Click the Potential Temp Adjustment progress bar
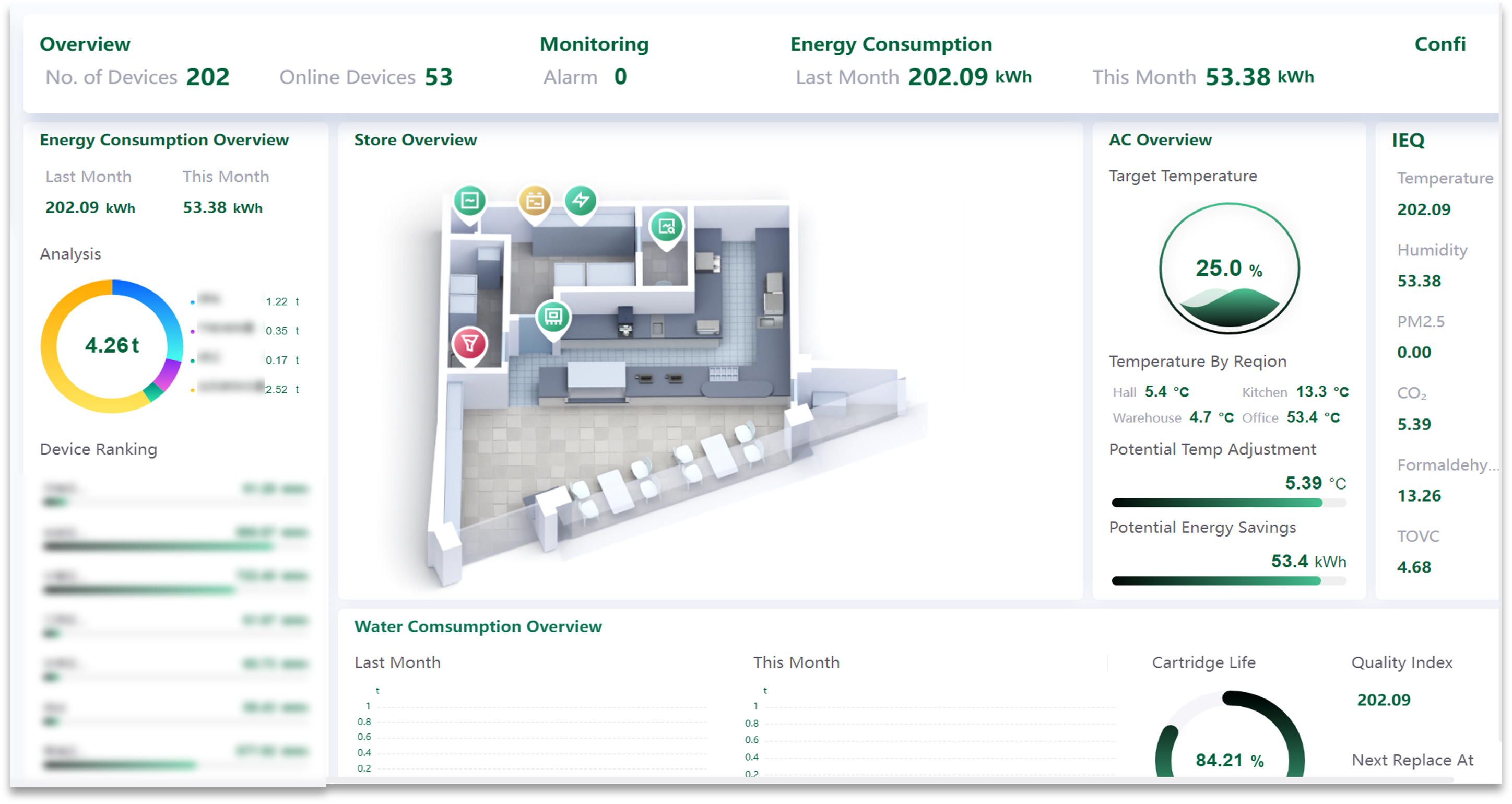1512x804 pixels. coord(1228,503)
